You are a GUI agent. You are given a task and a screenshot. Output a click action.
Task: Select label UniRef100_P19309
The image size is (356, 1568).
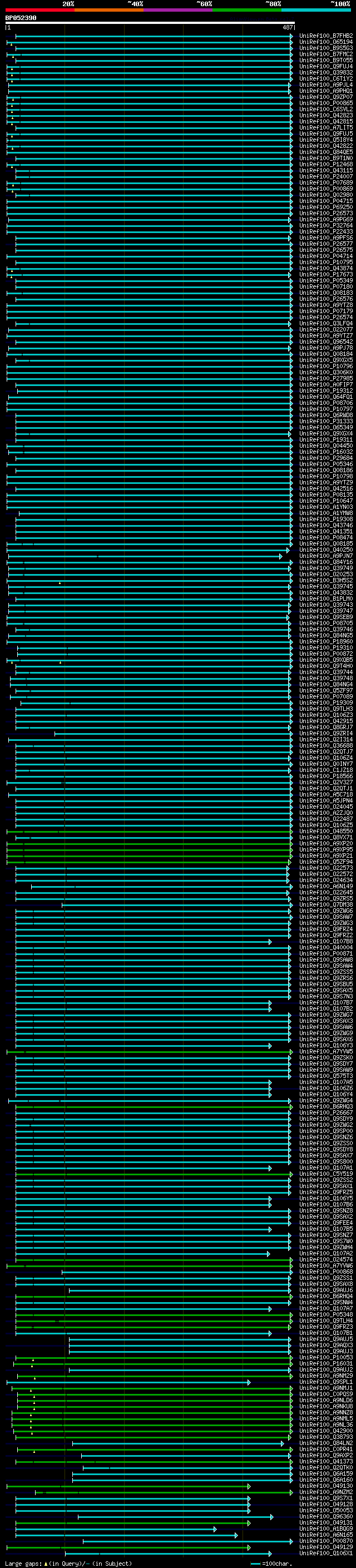click(x=326, y=703)
